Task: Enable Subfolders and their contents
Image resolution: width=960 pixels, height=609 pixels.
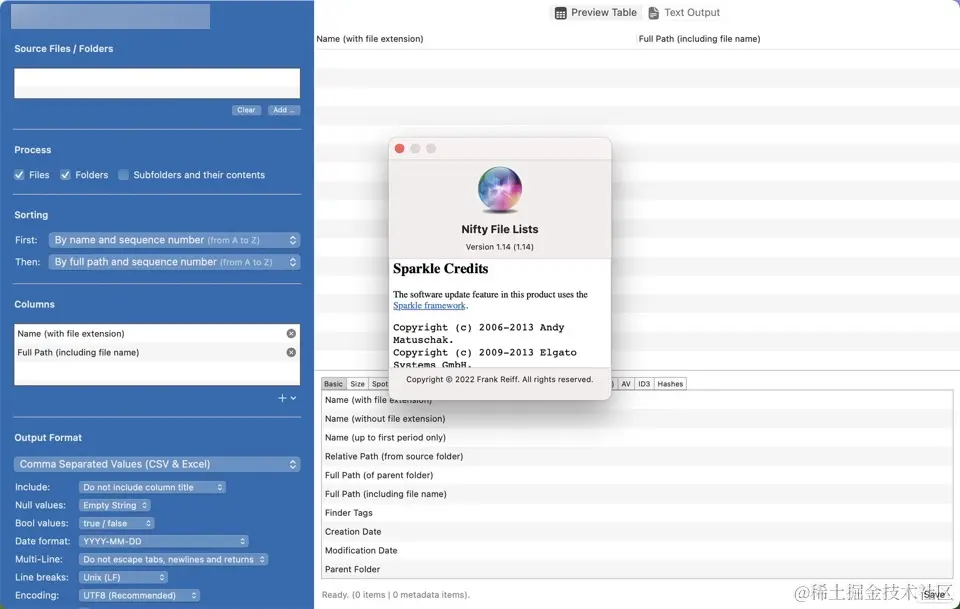Action: (124, 175)
